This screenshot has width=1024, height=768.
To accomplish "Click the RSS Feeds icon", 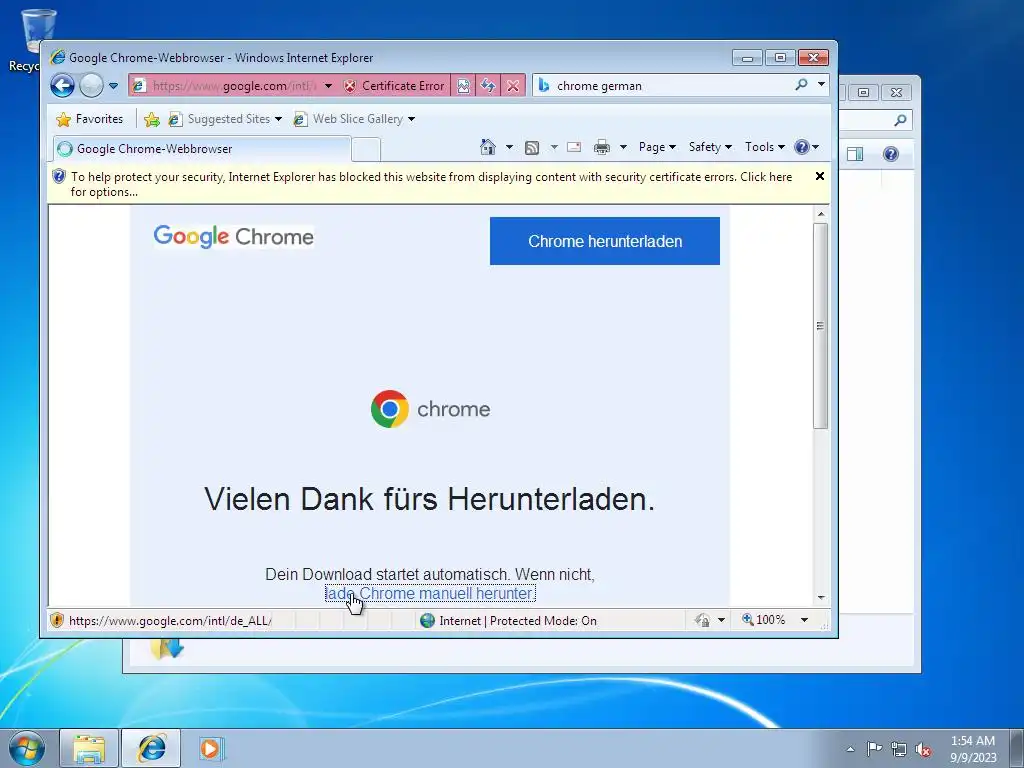I will click(532, 148).
